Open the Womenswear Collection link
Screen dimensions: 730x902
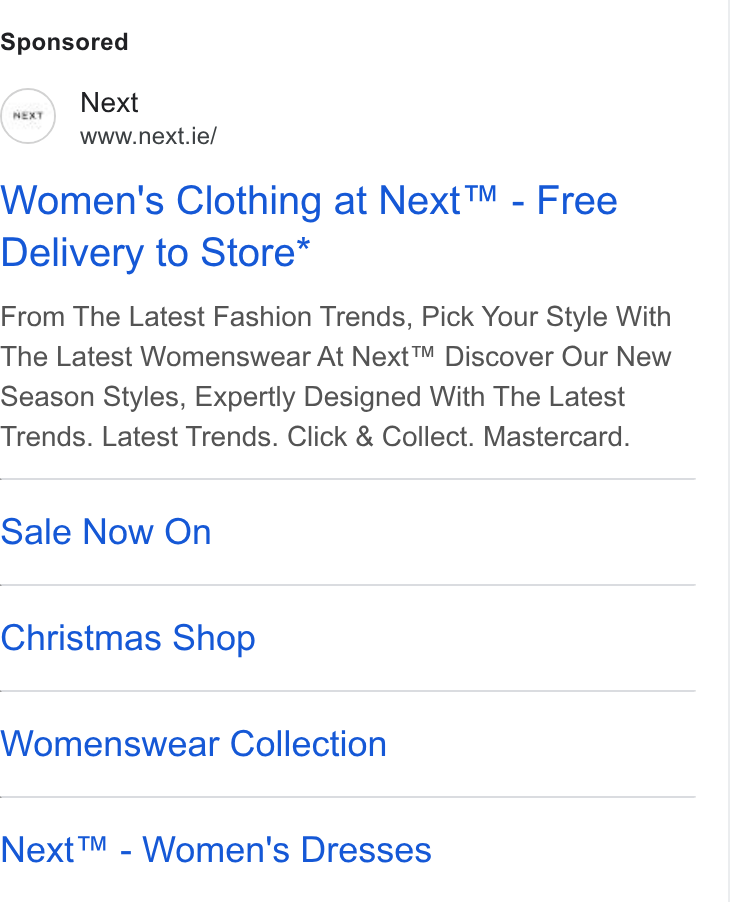click(x=193, y=744)
